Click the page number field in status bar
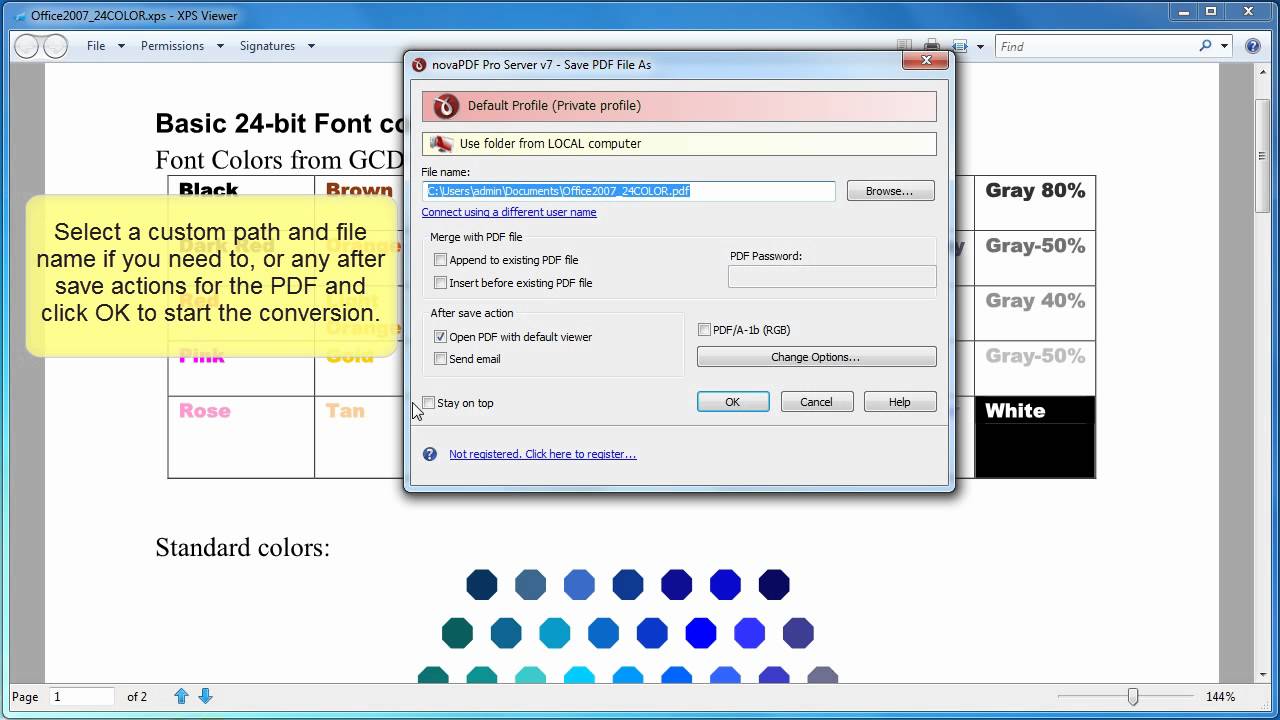 tap(81, 696)
